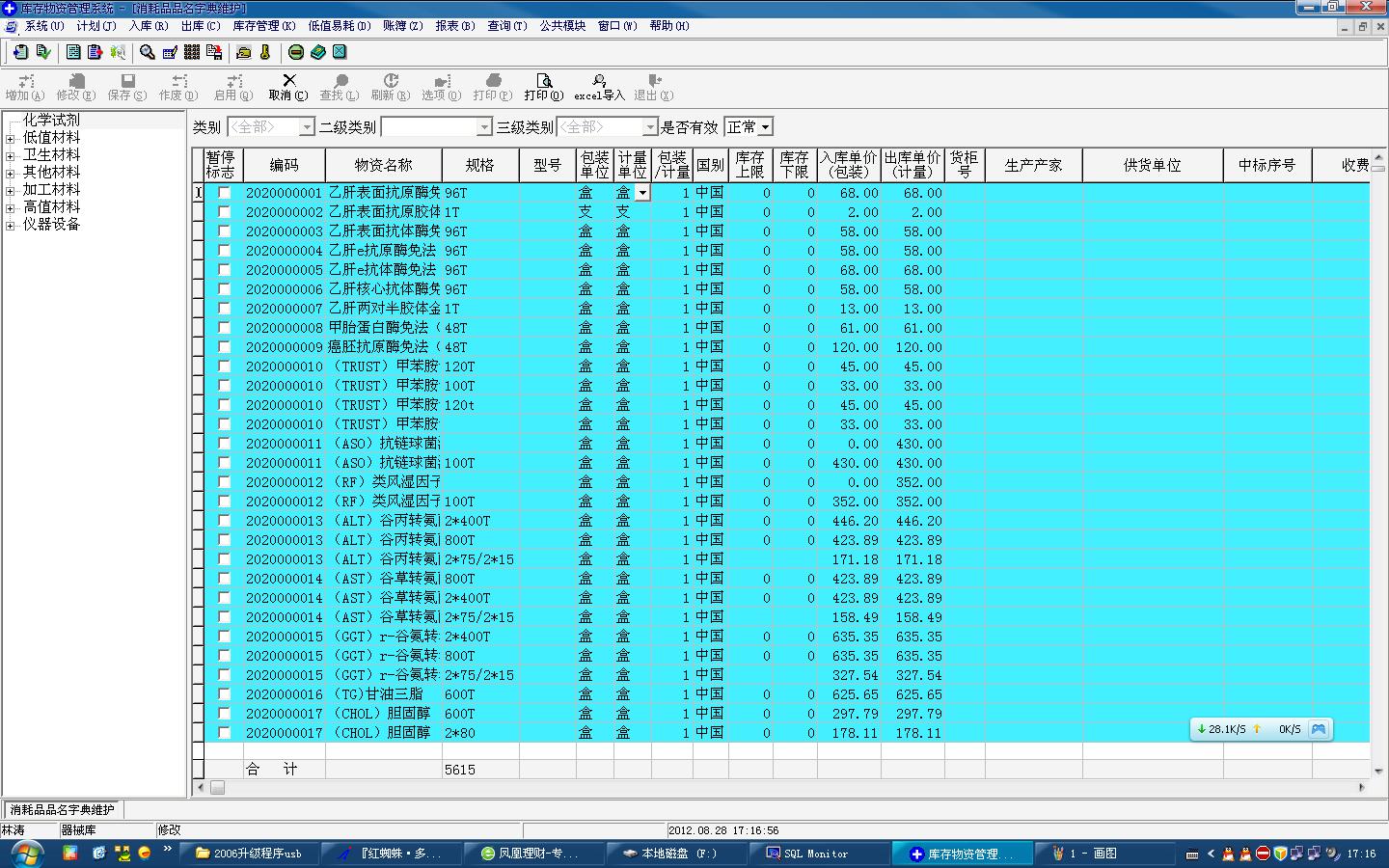The image size is (1389, 868).
Task: Tick the checkbox for item 2020000007
Action: click(225, 309)
